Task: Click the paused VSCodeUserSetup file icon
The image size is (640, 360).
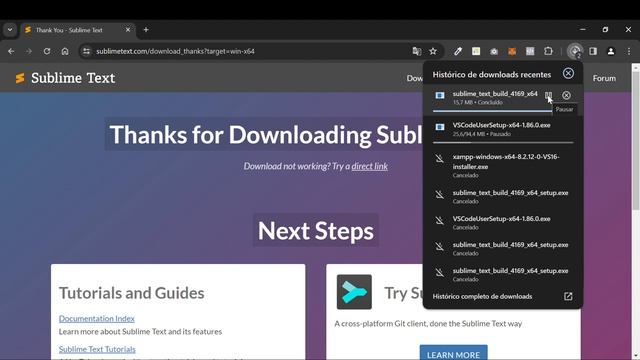Action: pos(440,127)
